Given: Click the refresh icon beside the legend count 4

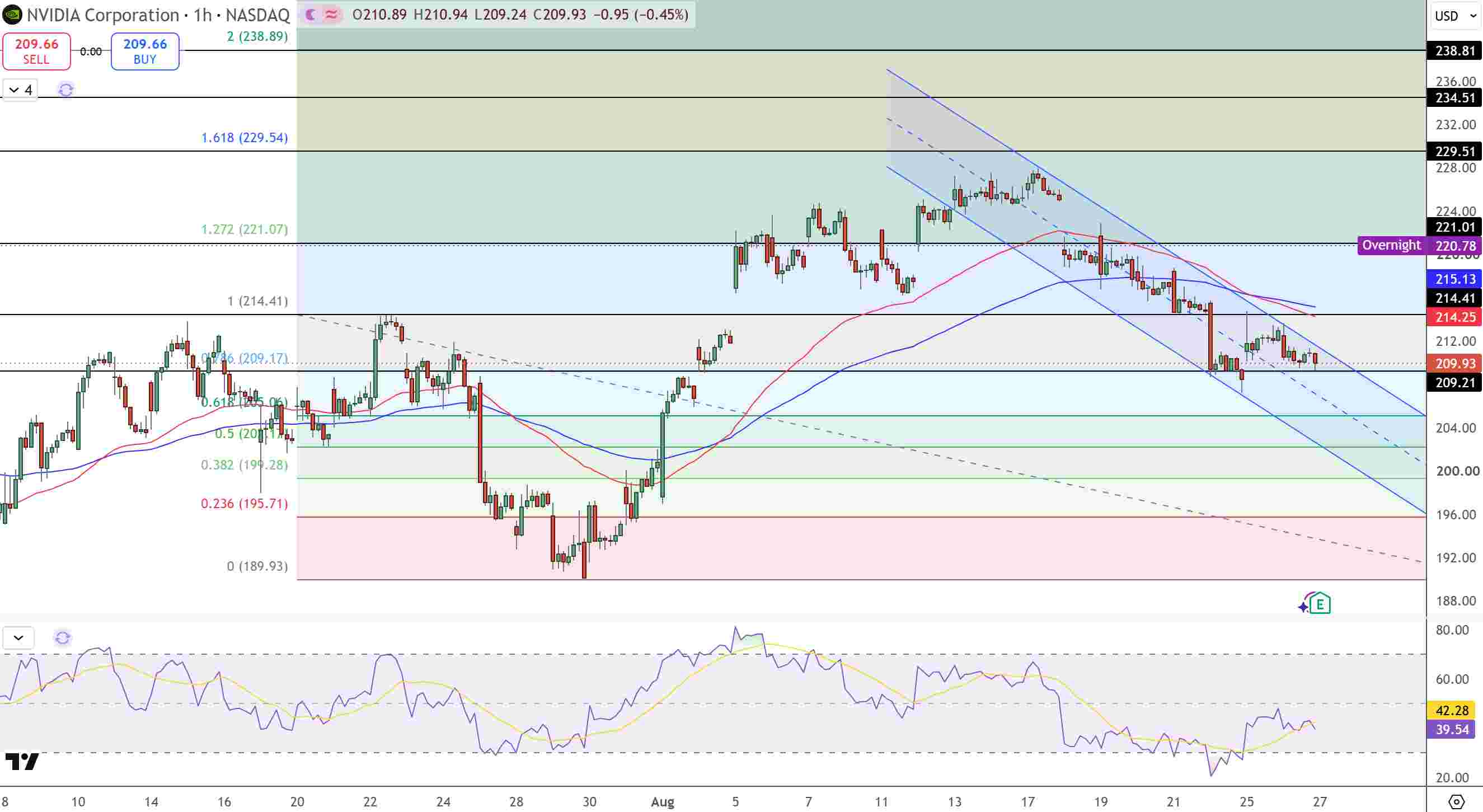Looking at the screenshot, I should point(65,90).
